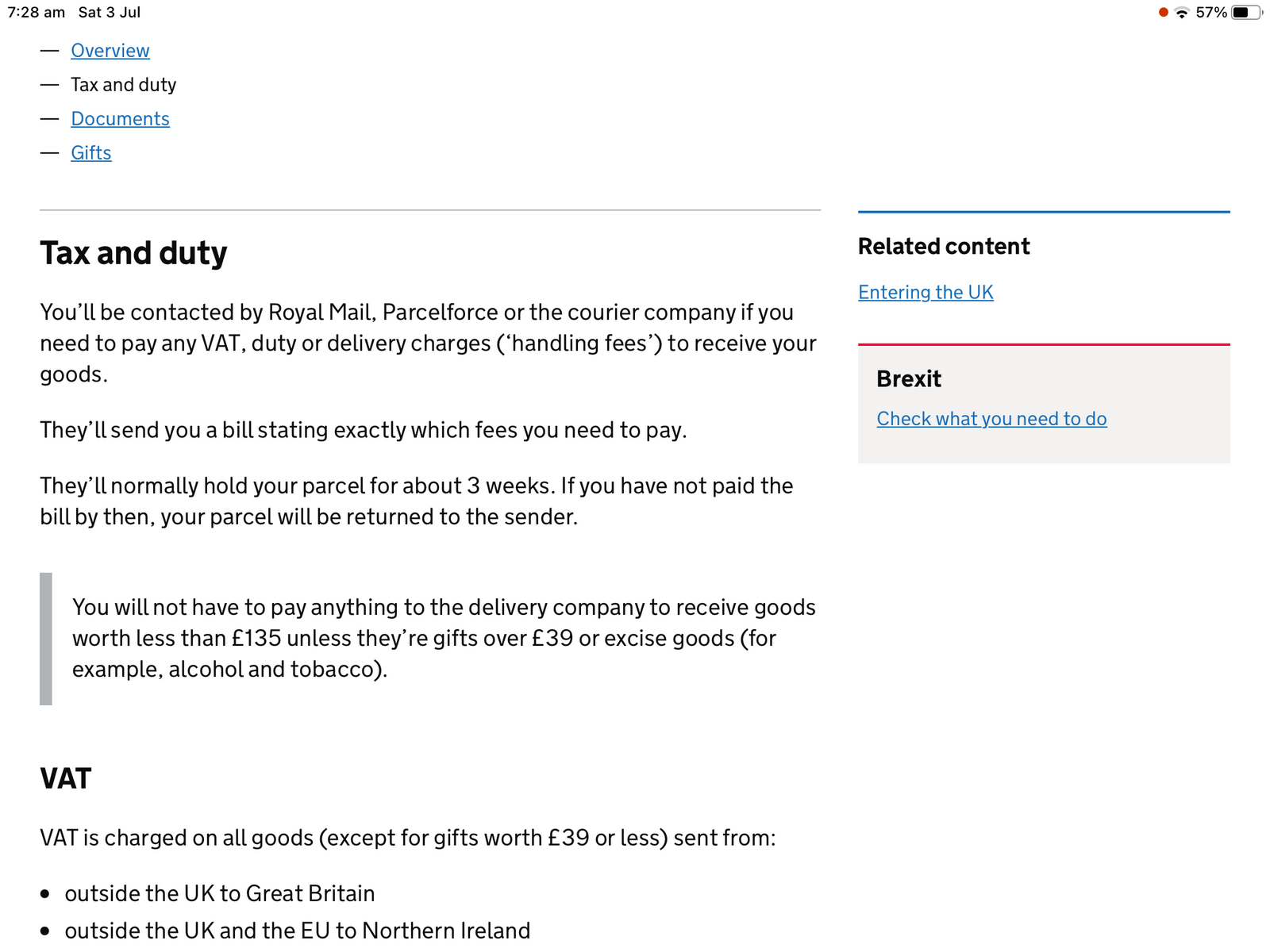The height and width of the screenshot is (952, 1270).
Task: Tap the red recording indicator dot
Action: pos(1163,13)
